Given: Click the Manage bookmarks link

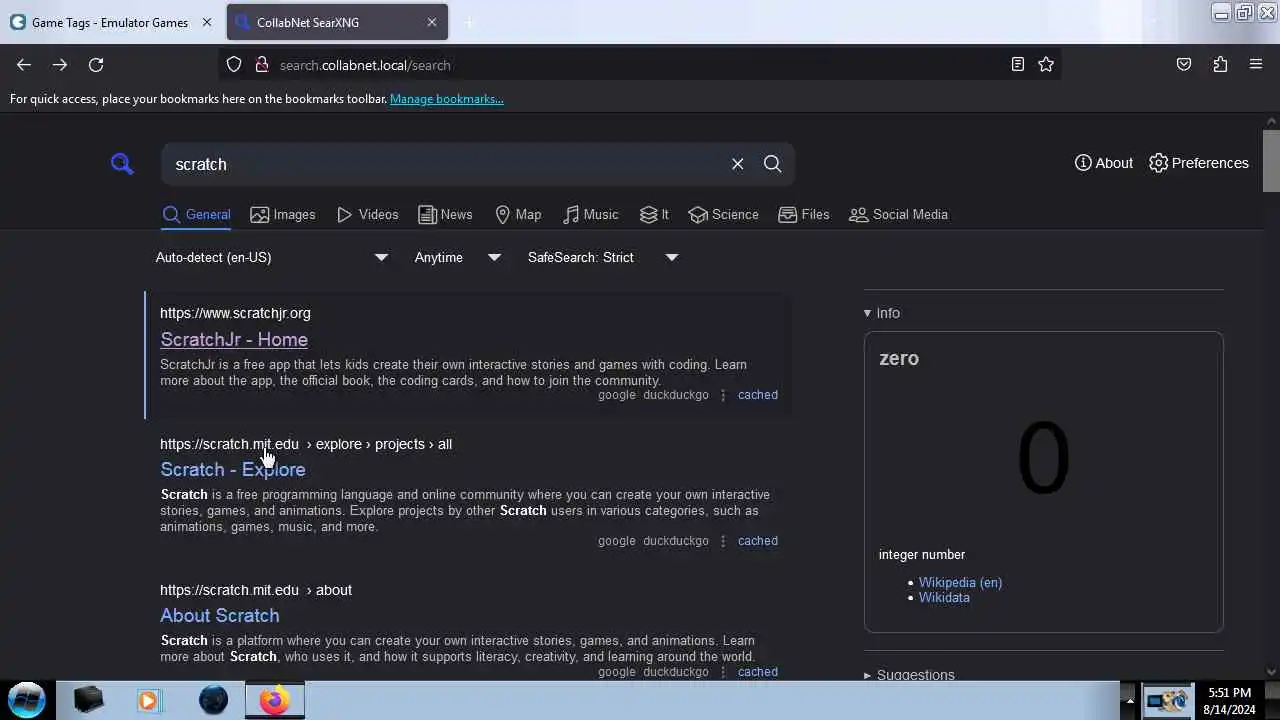Looking at the screenshot, I should pos(446,99).
